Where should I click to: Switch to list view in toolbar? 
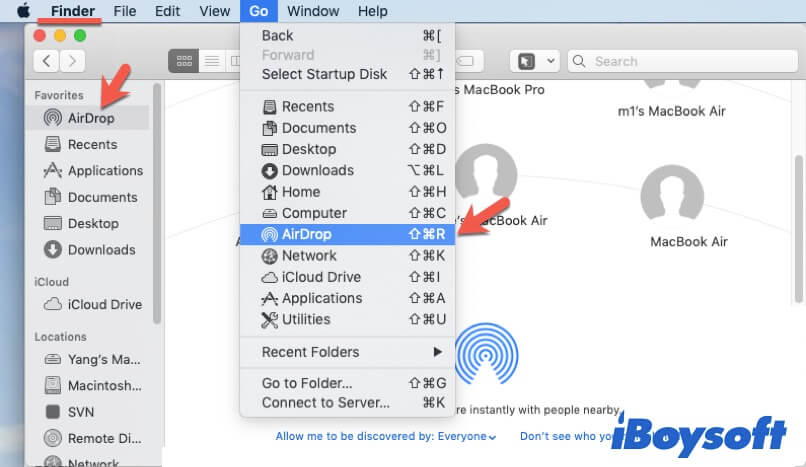pos(212,61)
